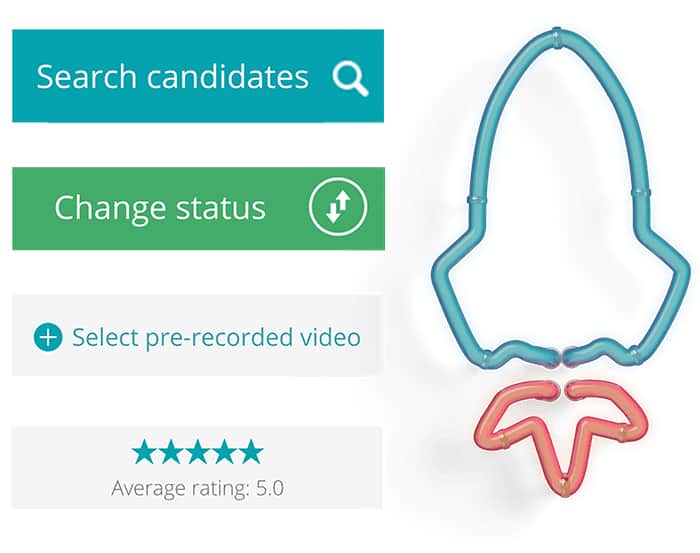Click the plus circle icon
700x553 pixels.
[48, 337]
